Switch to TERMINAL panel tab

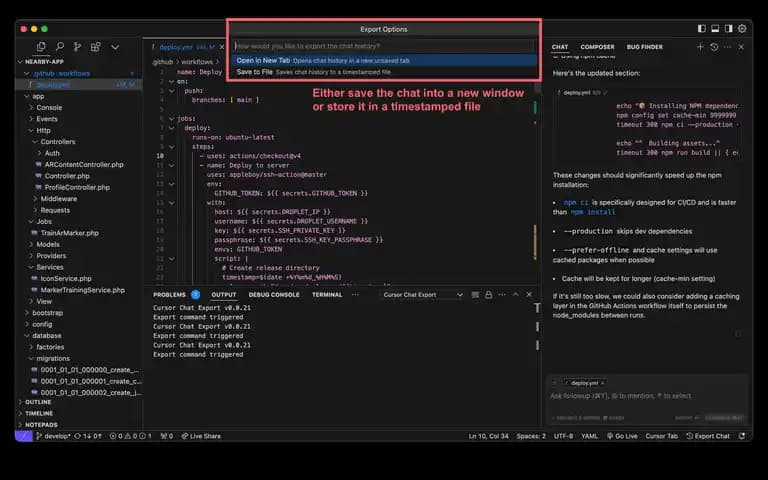click(x=327, y=295)
